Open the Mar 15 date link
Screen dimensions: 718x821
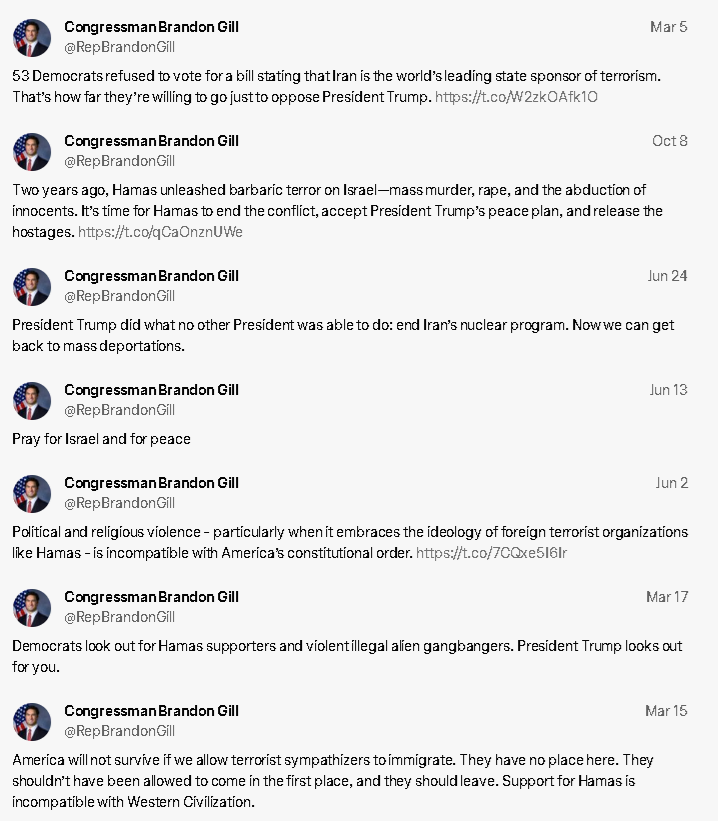tap(666, 711)
